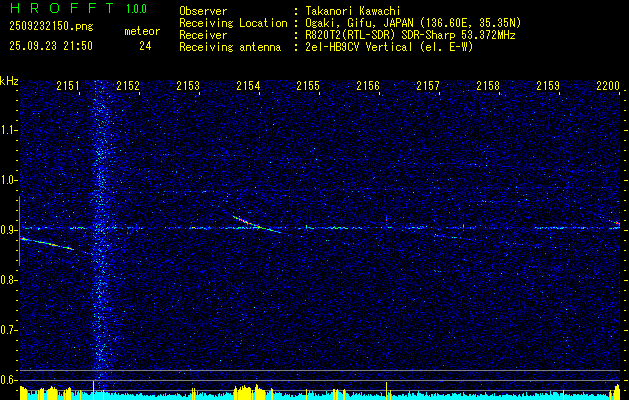Click time marker 2152
The height and width of the screenshot is (400, 629).
(128, 85)
